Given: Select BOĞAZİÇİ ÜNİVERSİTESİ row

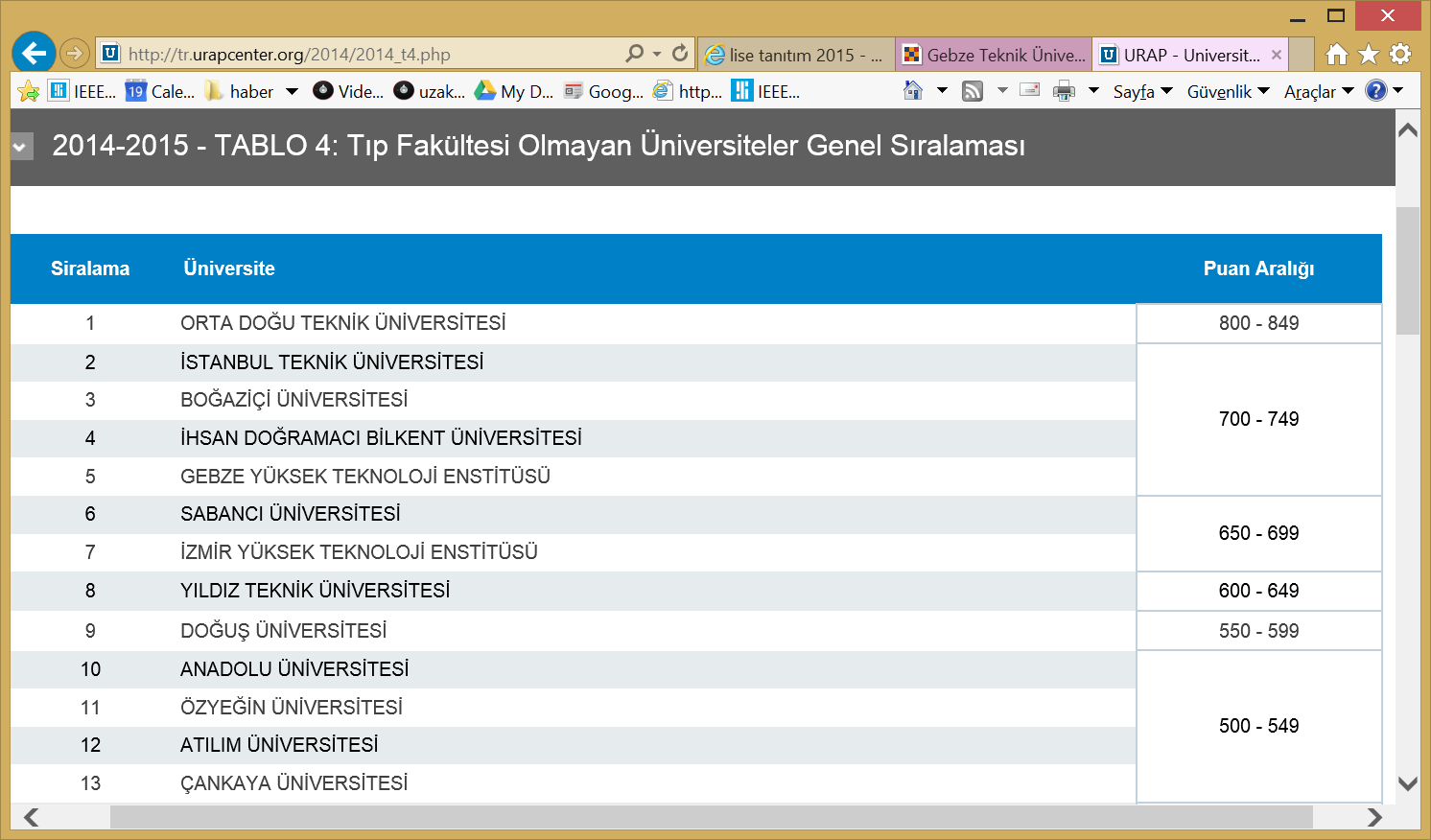Looking at the screenshot, I should pyautogui.click(x=573, y=400).
